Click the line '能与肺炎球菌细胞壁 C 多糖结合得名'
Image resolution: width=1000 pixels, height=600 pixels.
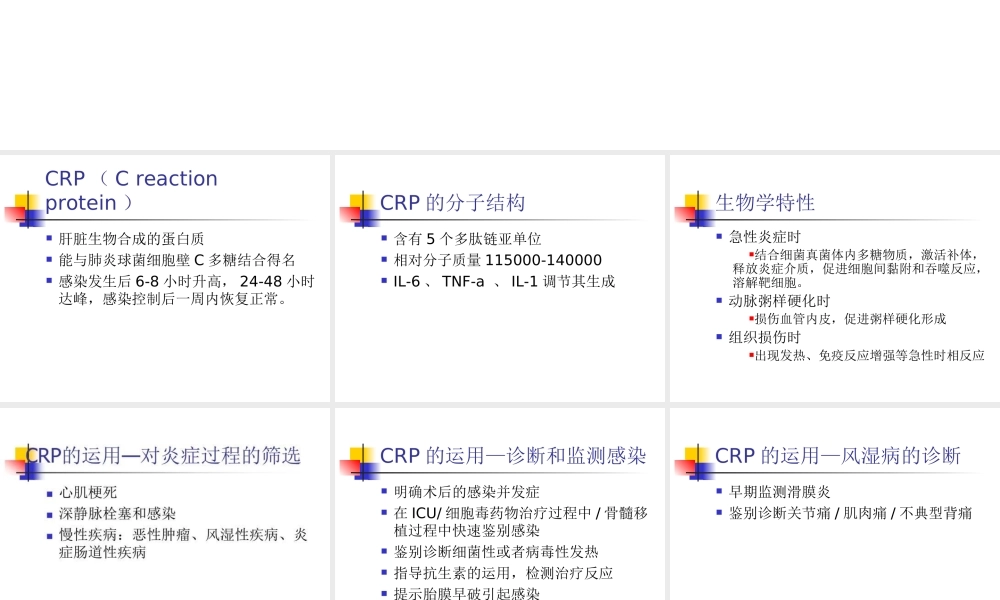(177, 260)
